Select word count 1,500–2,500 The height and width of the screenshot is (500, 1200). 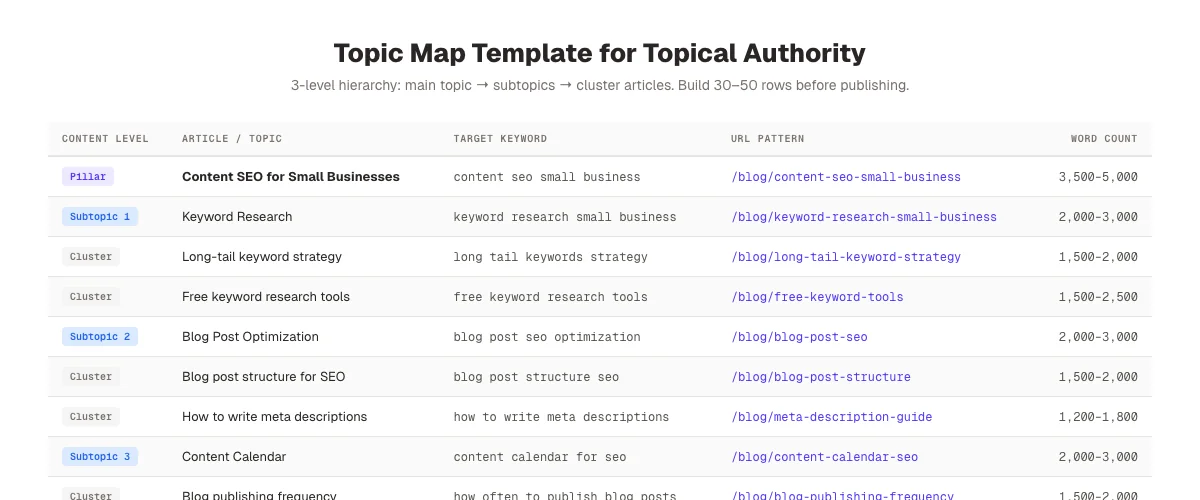[1098, 297]
